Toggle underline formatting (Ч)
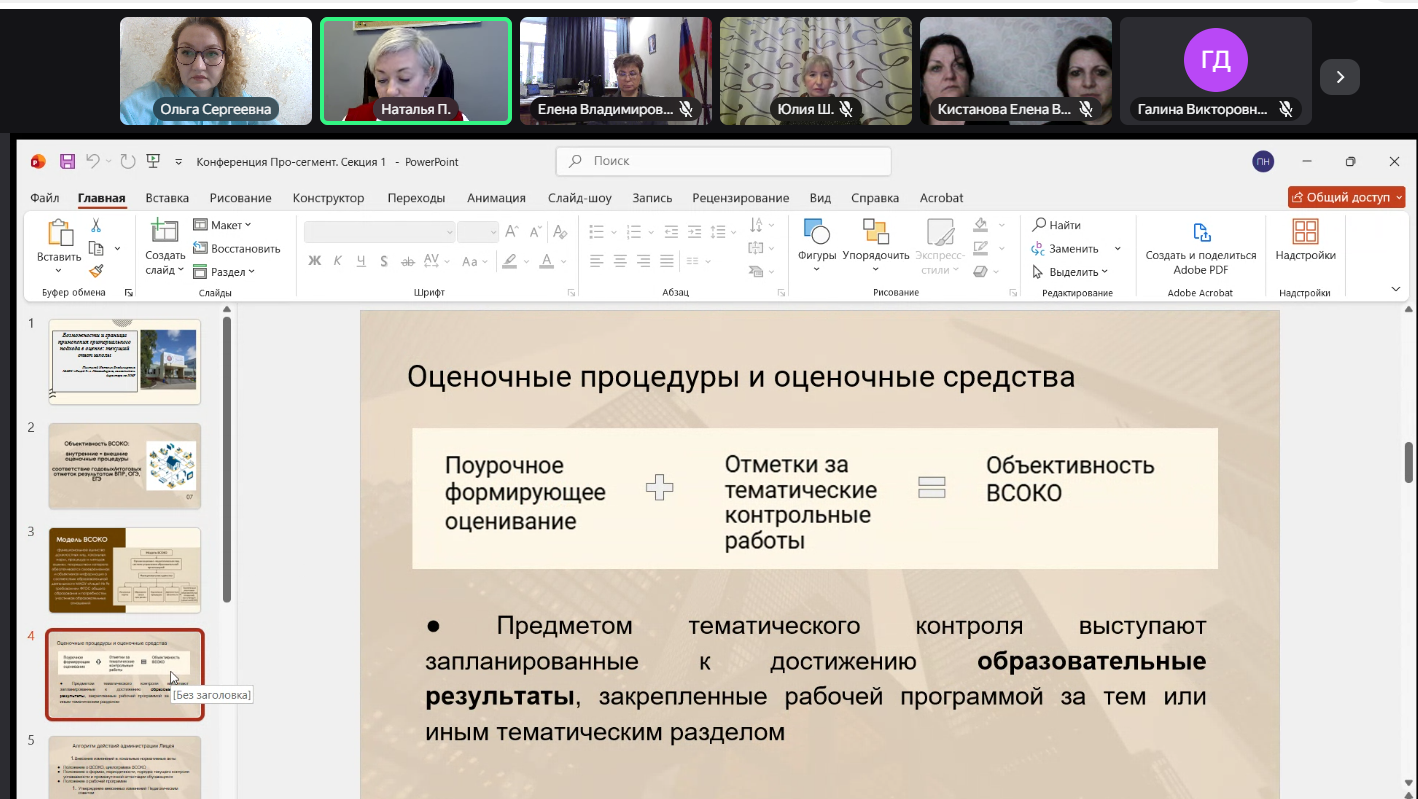This screenshot has width=1418, height=799. click(x=360, y=261)
